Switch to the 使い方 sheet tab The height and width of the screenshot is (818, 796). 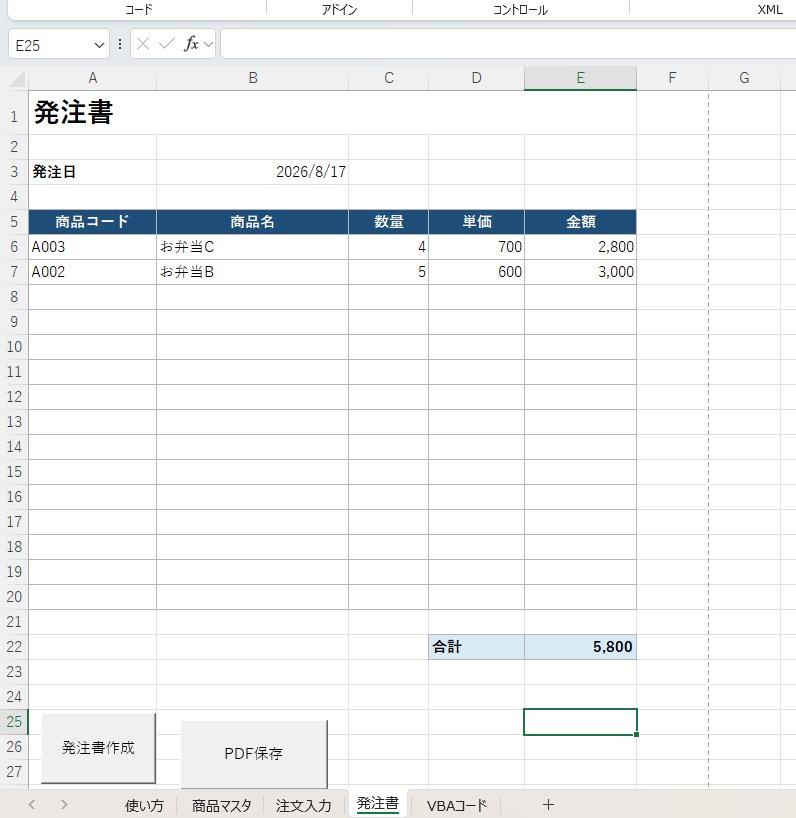(x=144, y=805)
